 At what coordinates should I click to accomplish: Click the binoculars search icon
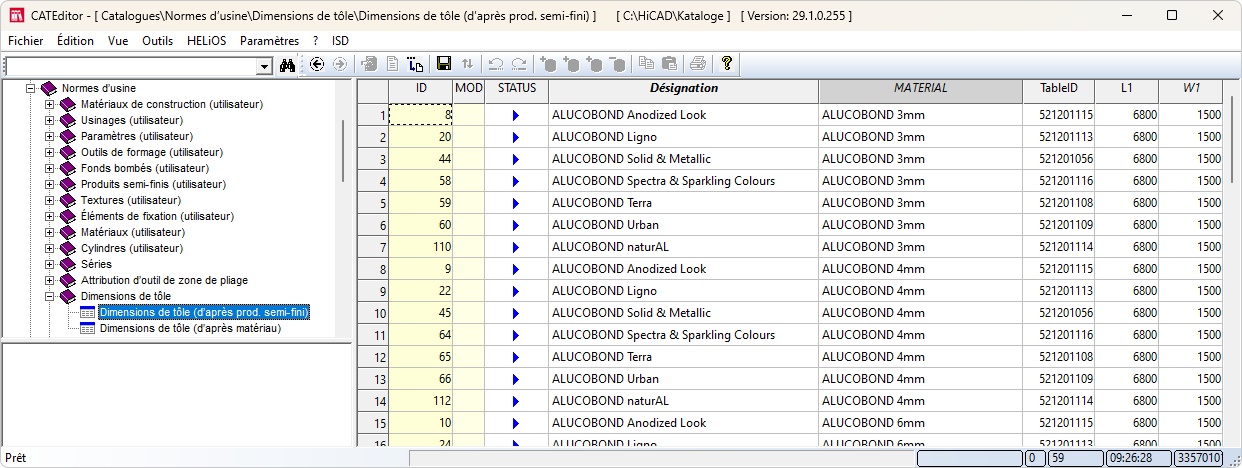pos(287,65)
